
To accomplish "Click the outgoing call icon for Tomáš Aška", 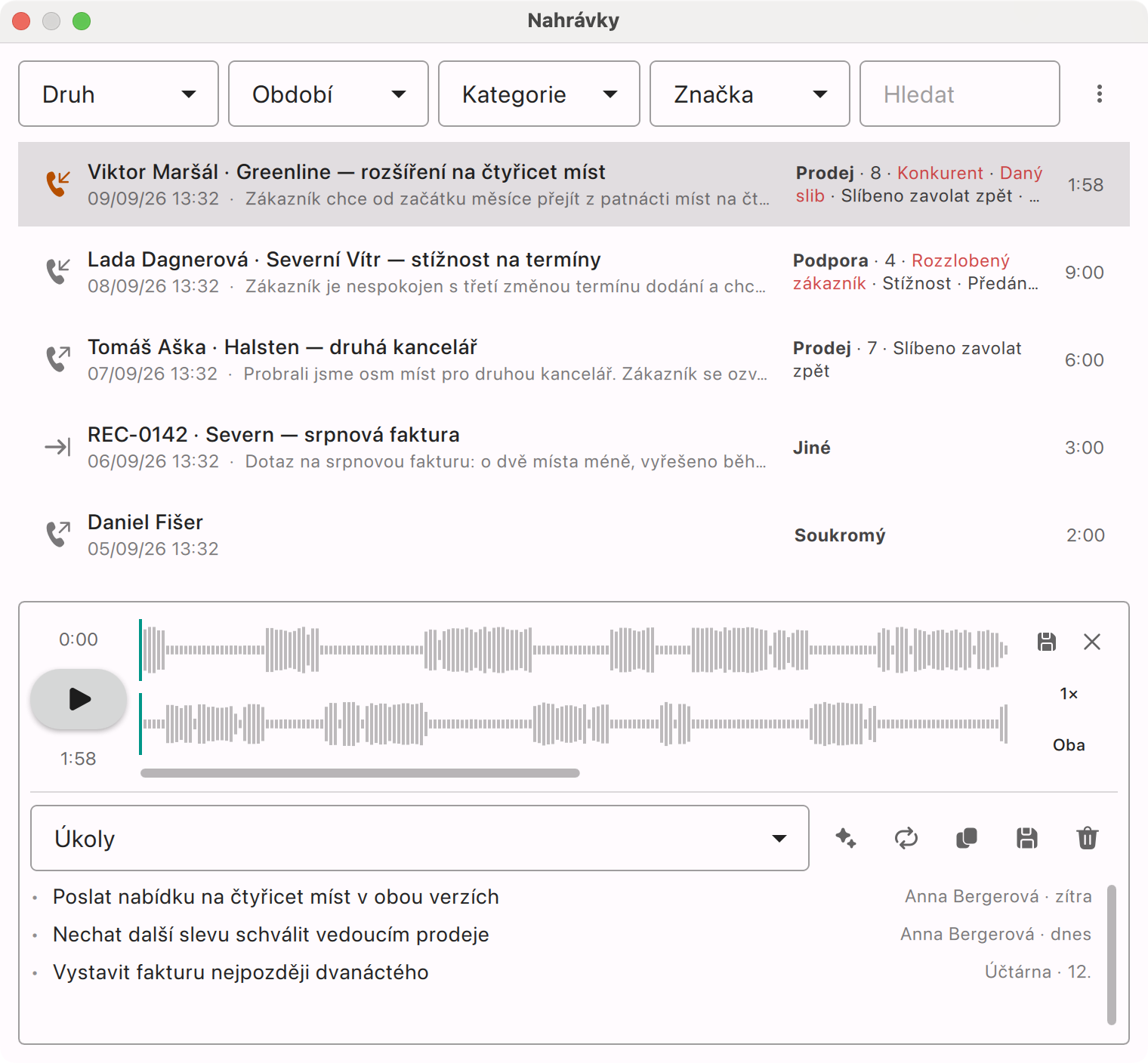I will pos(58,359).
